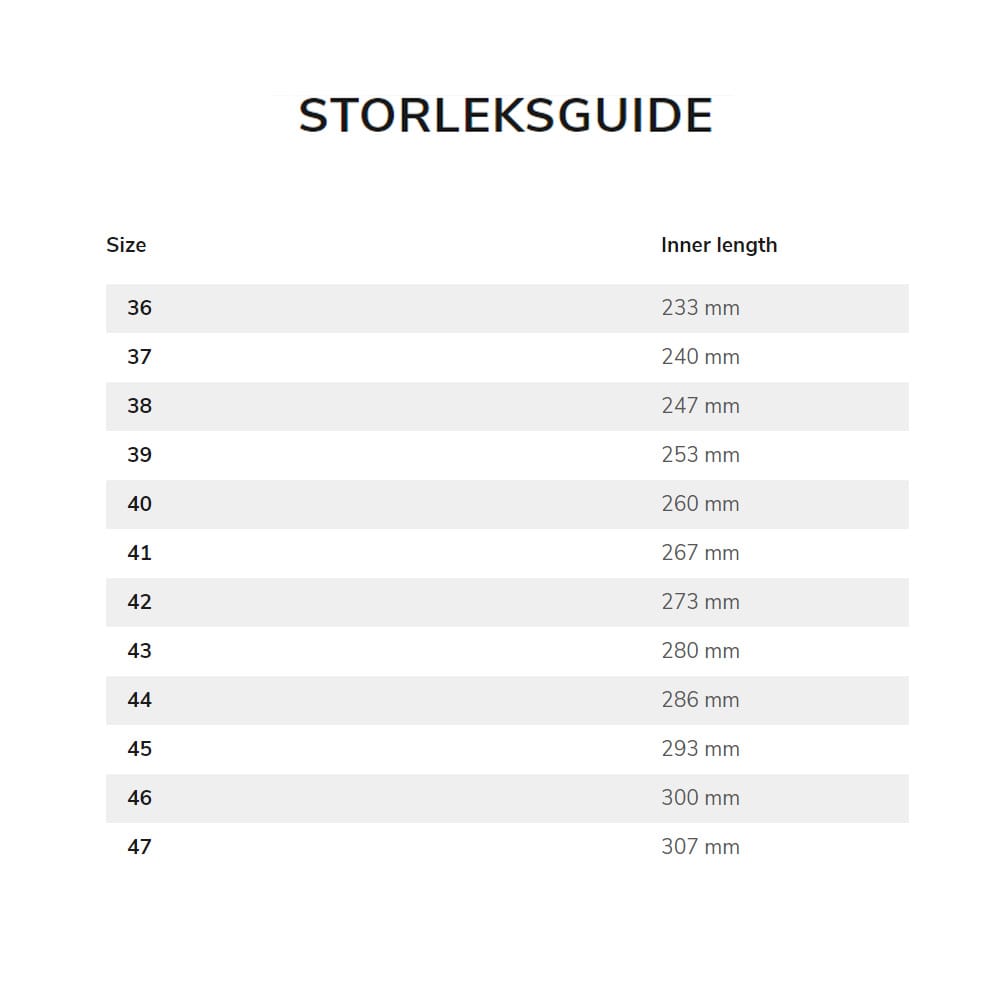Screen dimensions: 1000x1000
Task: Click size 37 row label
Action: [x=140, y=357]
